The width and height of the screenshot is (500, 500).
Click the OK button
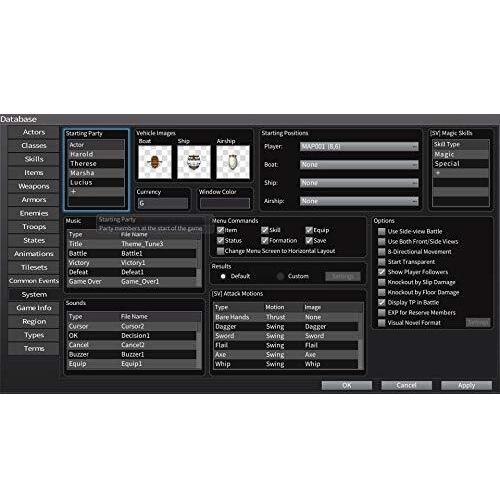click(347, 386)
